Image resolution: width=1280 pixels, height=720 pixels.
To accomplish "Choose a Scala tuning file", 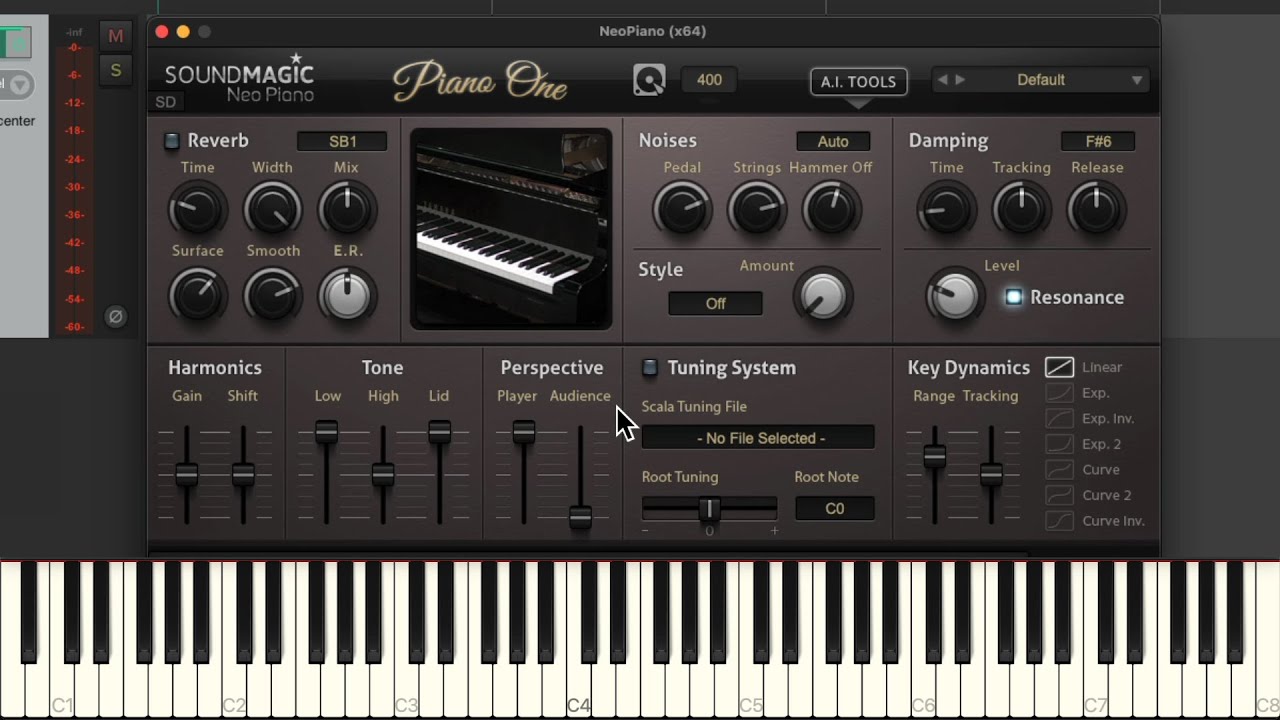I will click(x=759, y=438).
